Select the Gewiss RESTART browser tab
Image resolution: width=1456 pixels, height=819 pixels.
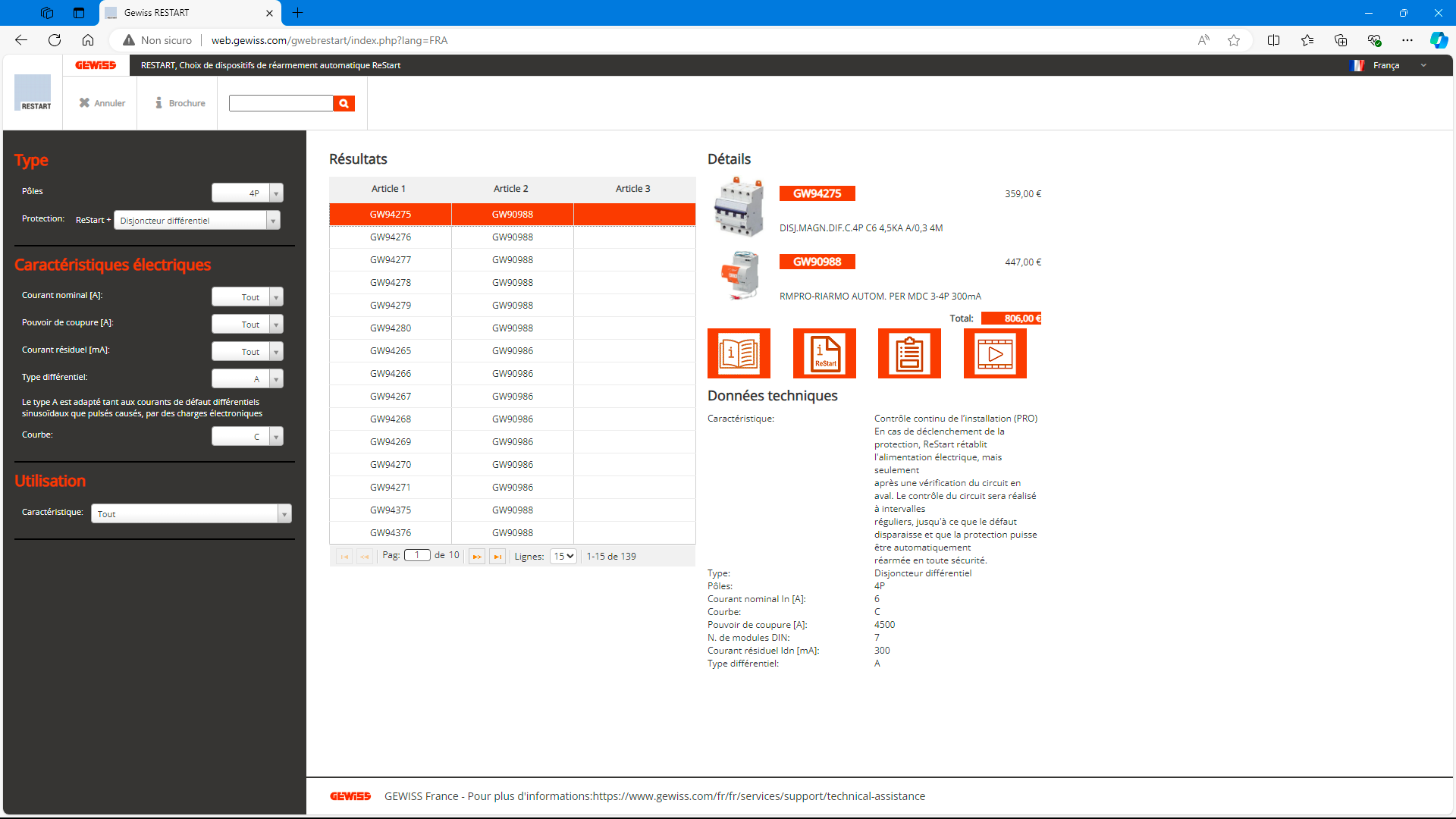[x=190, y=13]
